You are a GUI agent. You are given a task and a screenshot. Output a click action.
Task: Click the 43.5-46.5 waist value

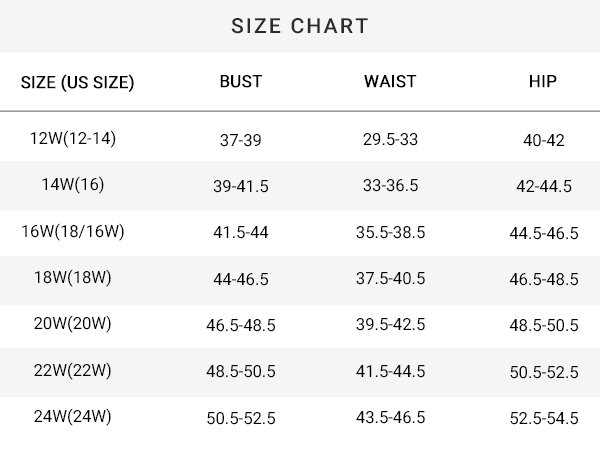pyautogui.click(x=390, y=417)
